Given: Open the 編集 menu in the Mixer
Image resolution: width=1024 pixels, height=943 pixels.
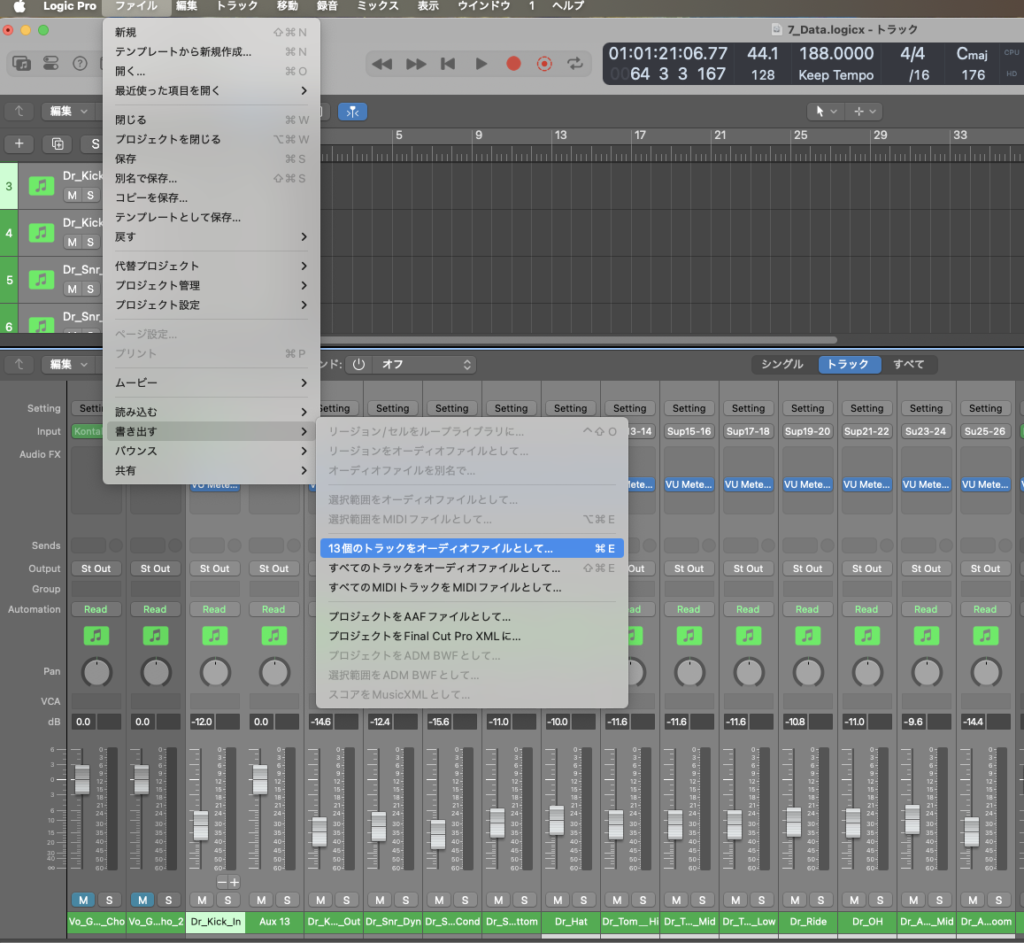Looking at the screenshot, I should point(69,364).
